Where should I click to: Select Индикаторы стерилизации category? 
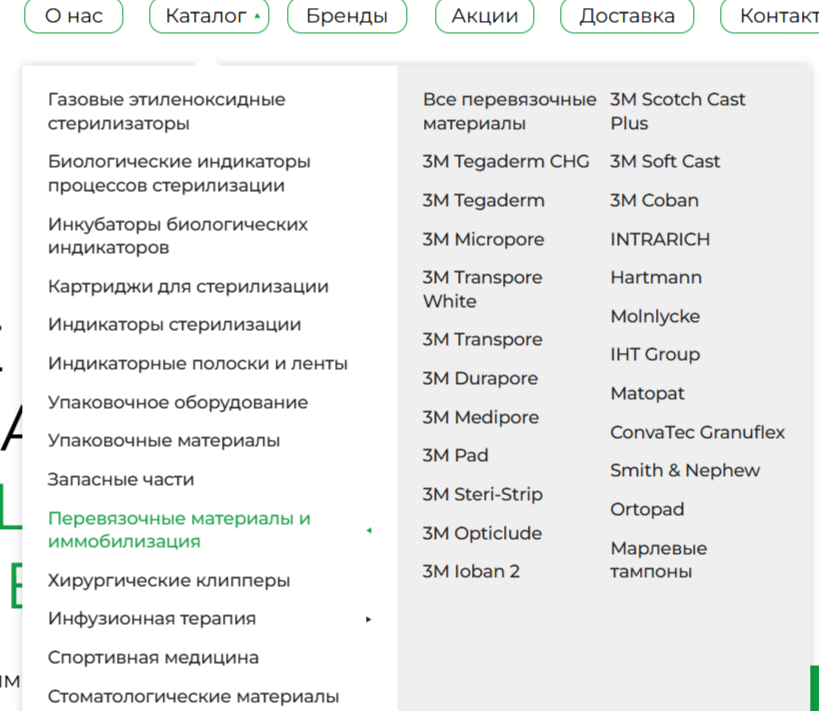174,324
